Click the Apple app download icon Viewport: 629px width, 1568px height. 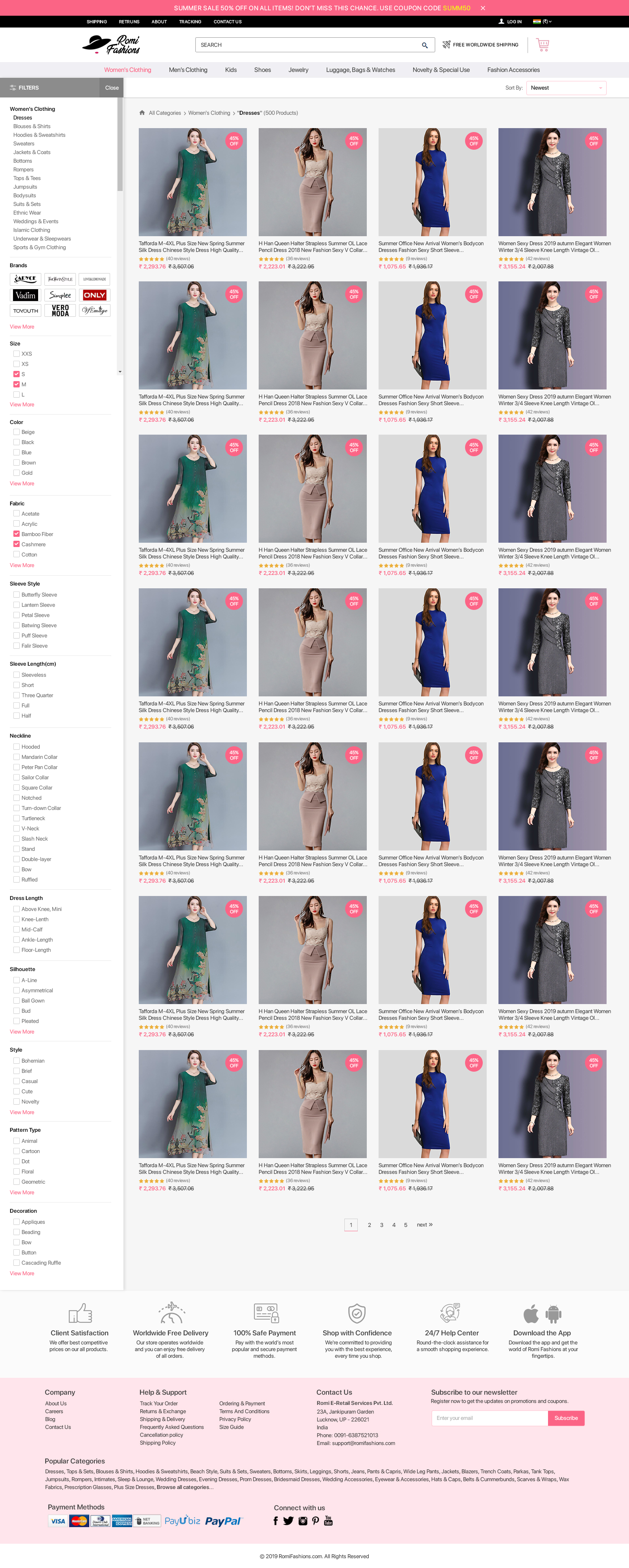pyautogui.click(x=531, y=1314)
